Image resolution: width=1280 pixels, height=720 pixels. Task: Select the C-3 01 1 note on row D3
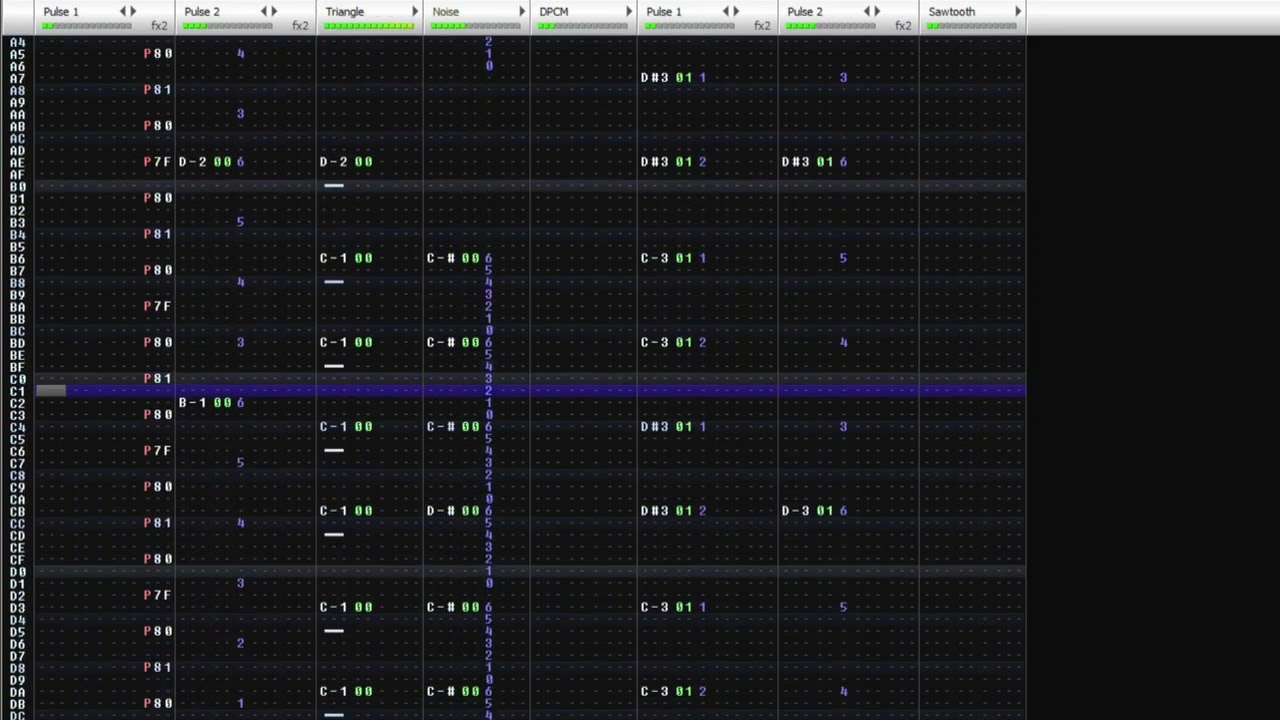click(673, 607)
